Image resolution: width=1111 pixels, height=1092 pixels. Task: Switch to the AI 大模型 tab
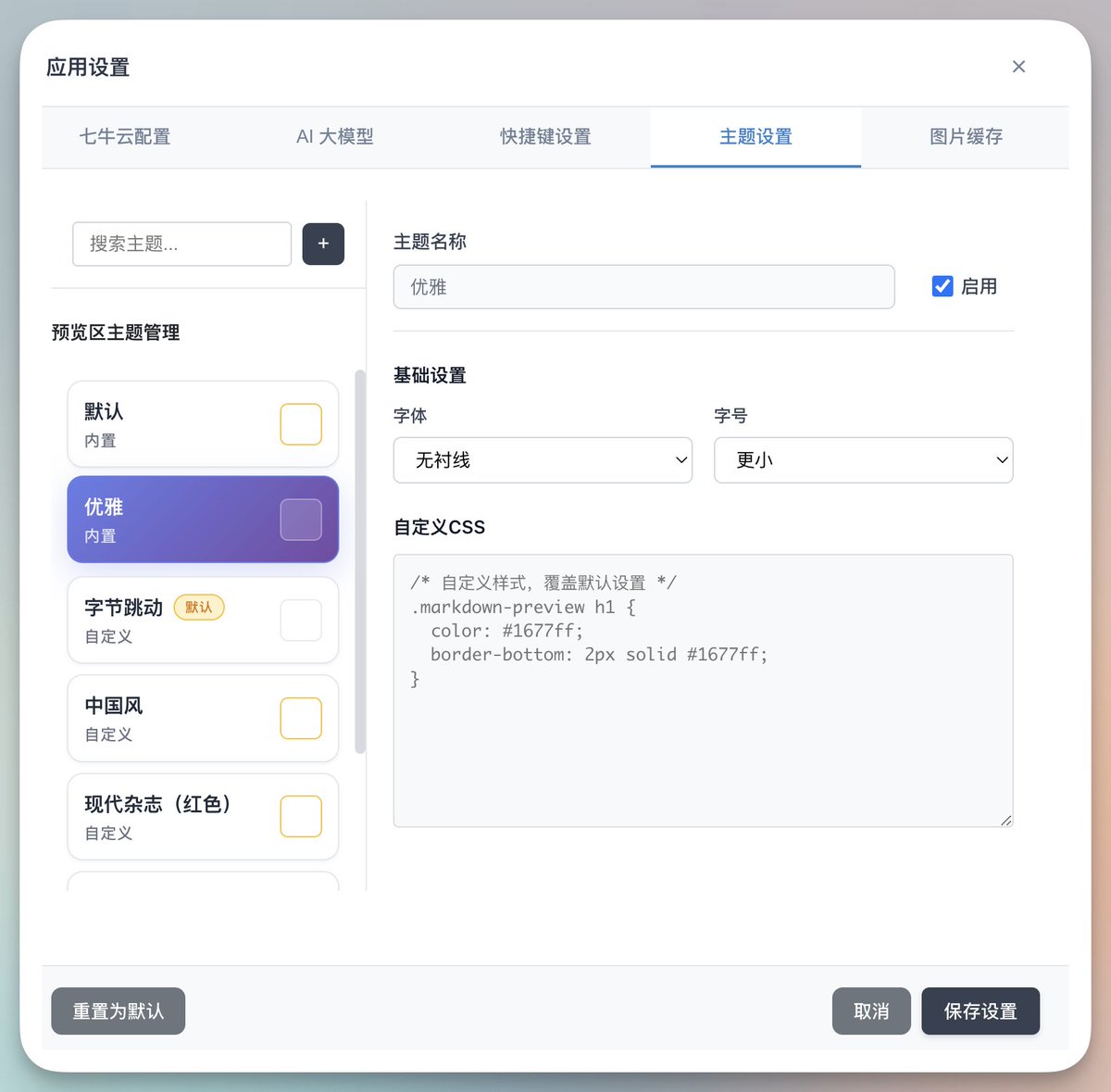point(335,137)
